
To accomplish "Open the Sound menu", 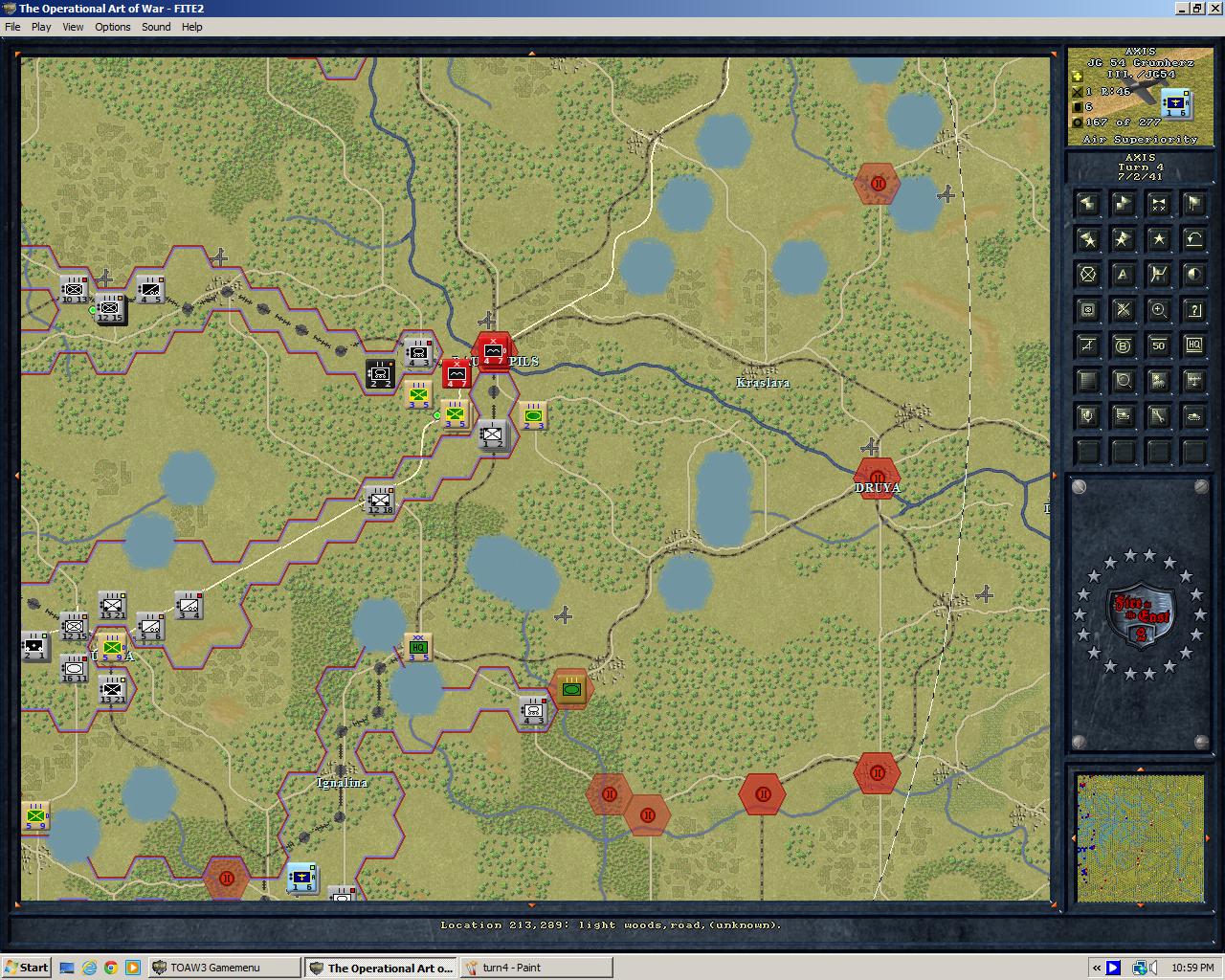I will (156, 27).
